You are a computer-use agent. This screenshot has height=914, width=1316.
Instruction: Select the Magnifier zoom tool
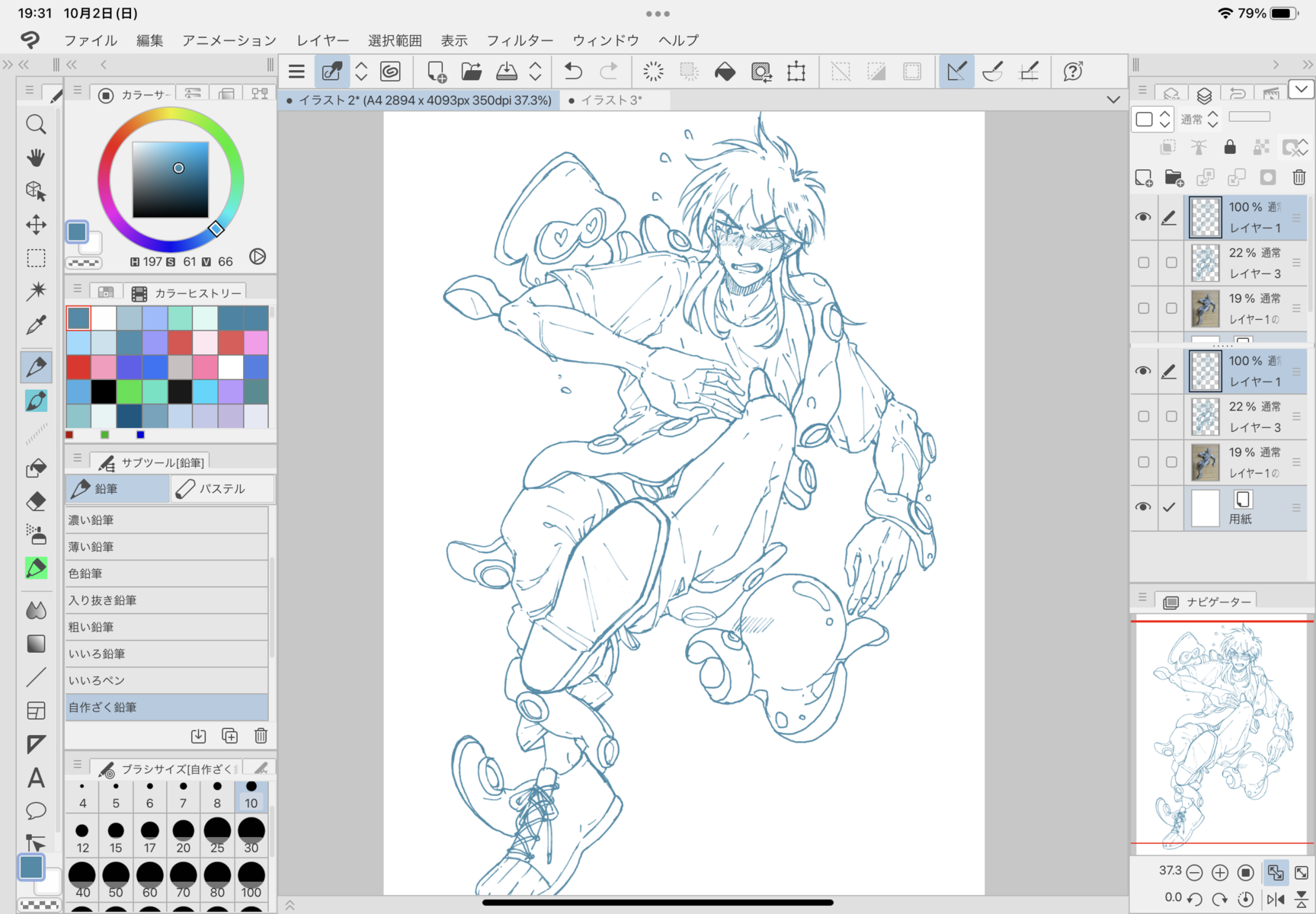pos(36,124)
